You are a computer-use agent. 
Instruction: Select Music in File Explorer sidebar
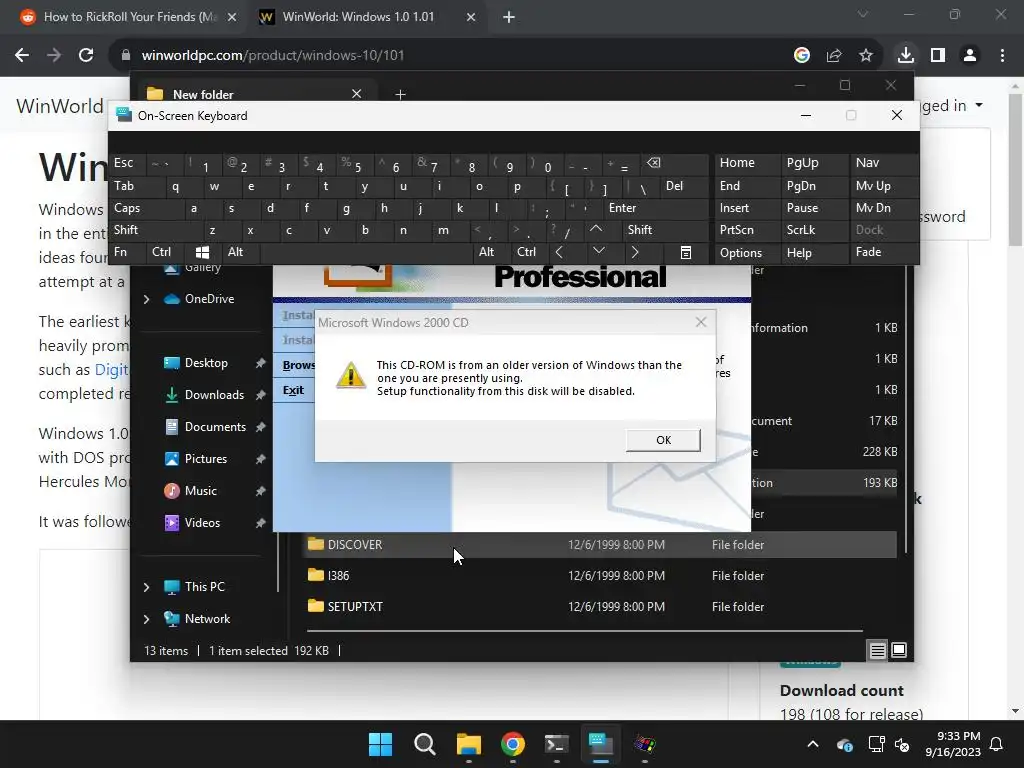[200, 491]
